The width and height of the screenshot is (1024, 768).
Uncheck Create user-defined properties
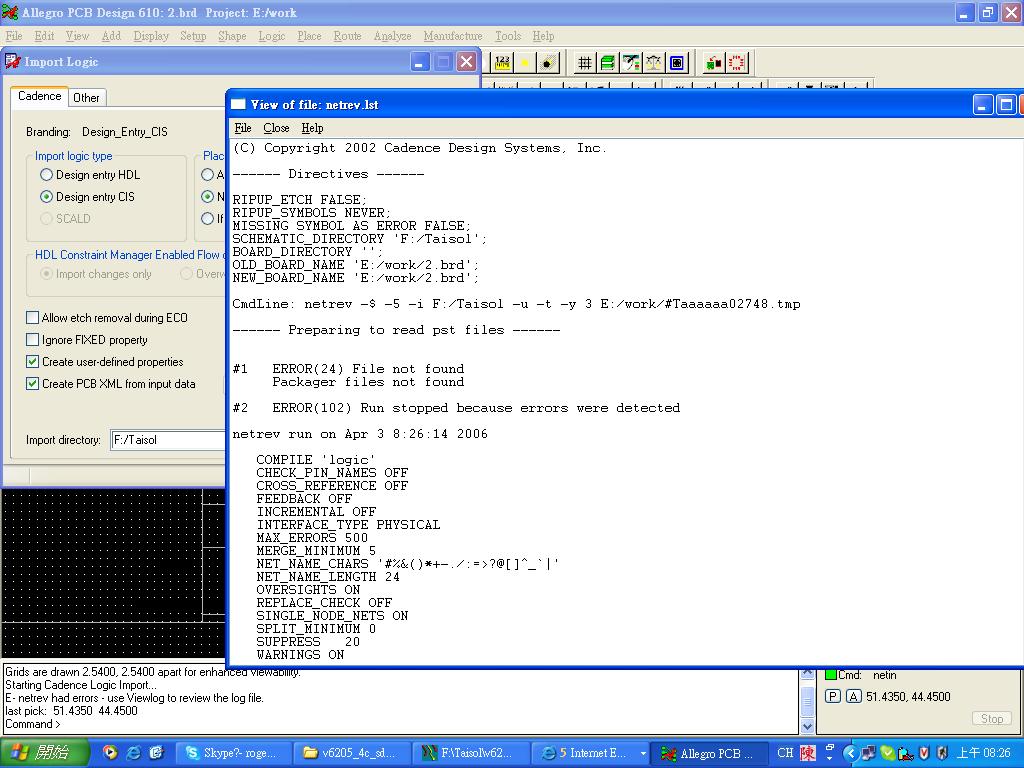(x=33, y=362)
